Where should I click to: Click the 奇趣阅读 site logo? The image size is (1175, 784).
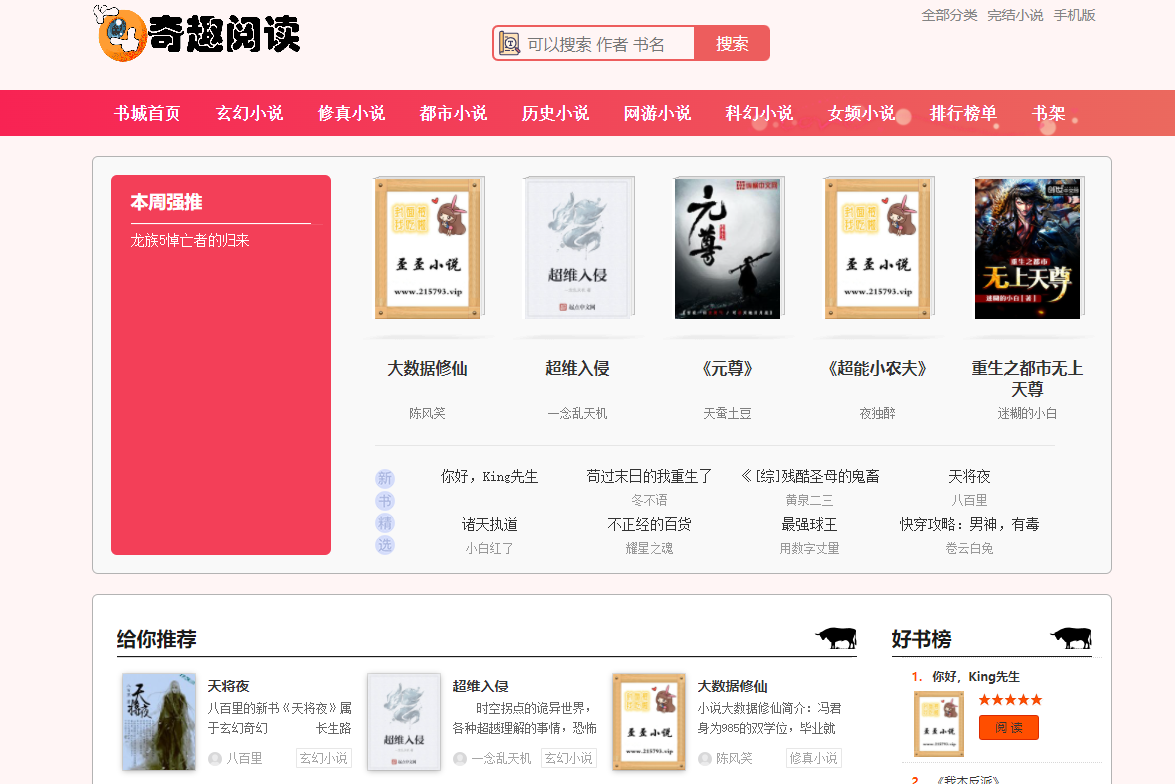pos(197,33)
